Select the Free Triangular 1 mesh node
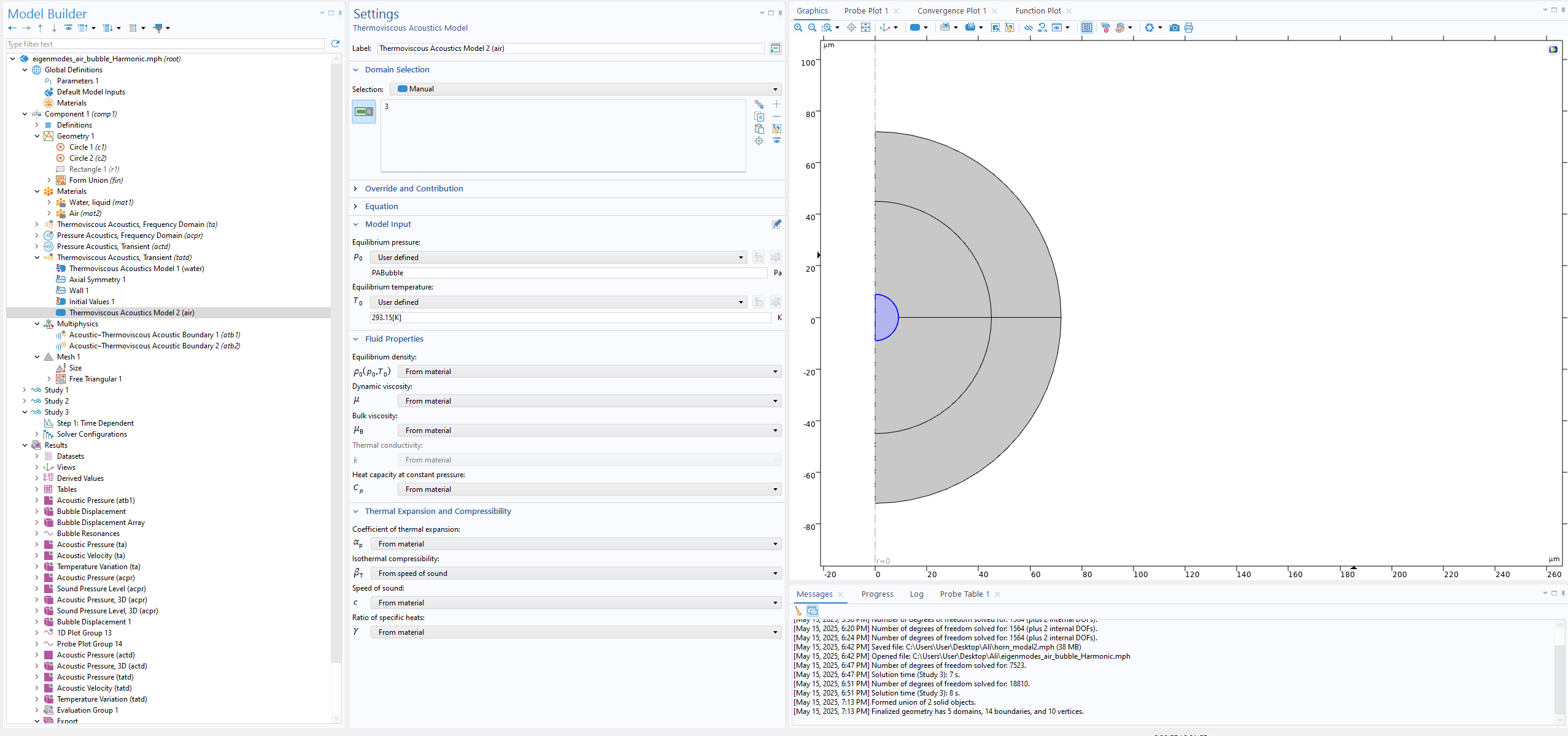 tap(95, 379)
